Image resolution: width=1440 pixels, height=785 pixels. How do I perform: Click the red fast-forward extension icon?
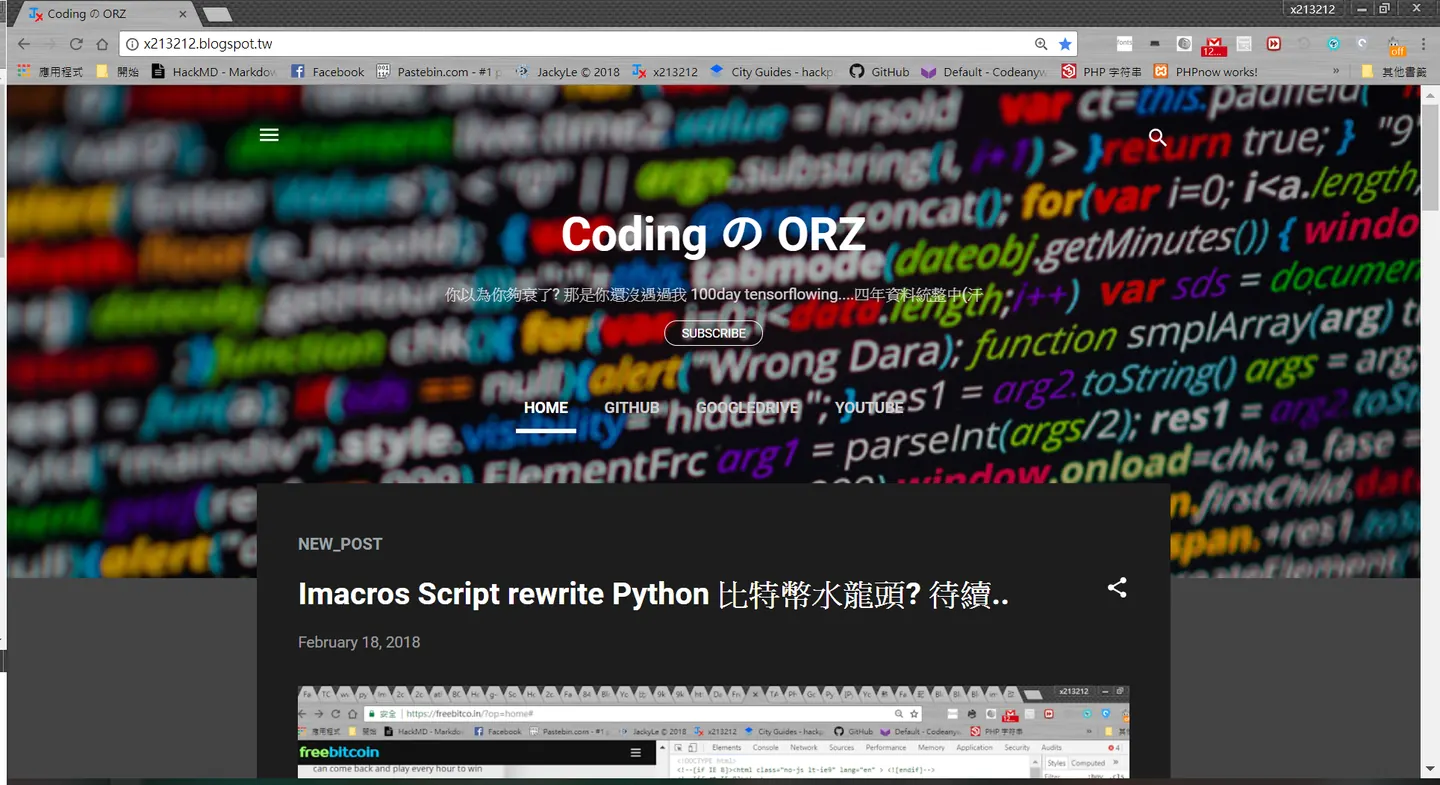1273,44
